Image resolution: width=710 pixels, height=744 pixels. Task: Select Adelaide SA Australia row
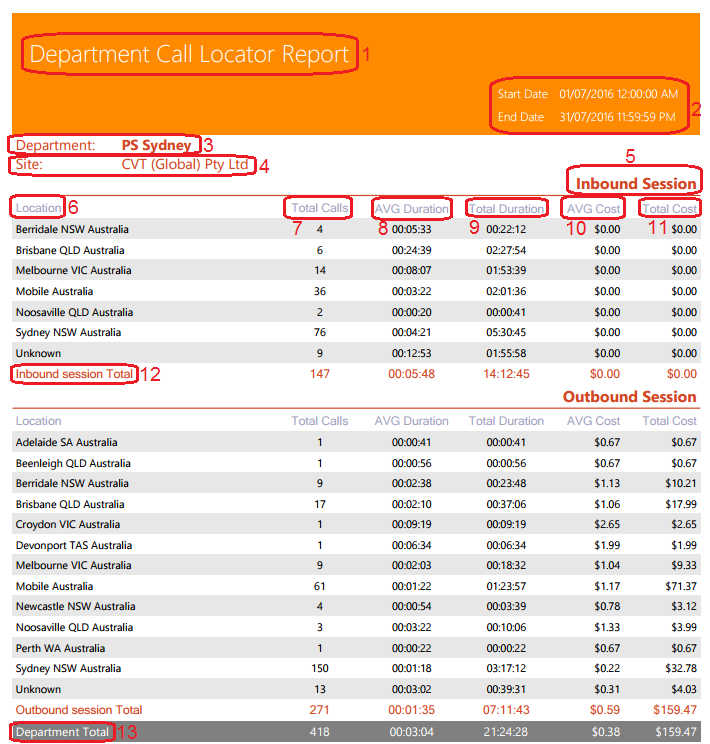(356, 442)
